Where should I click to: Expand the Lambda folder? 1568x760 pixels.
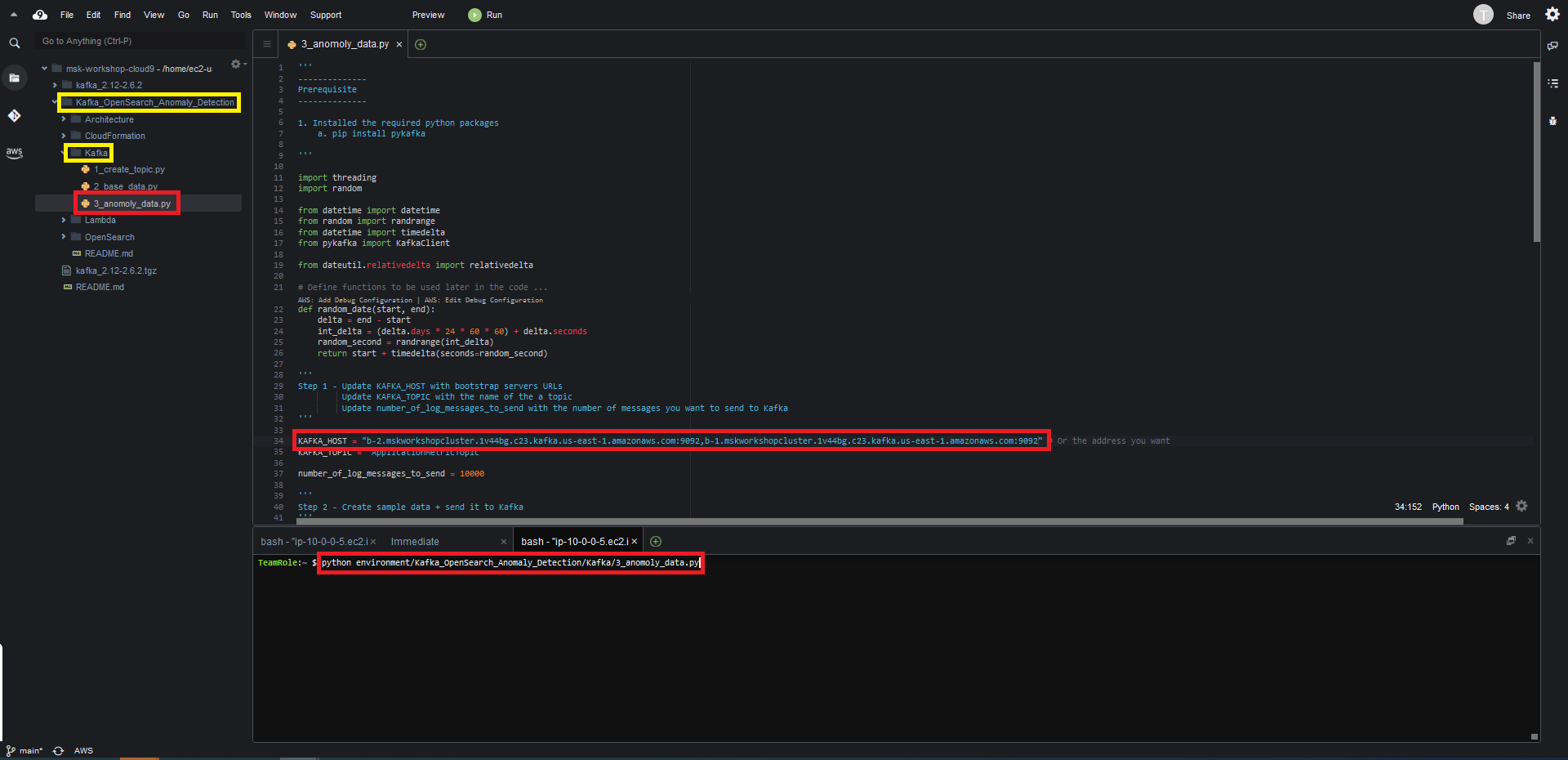coord(100,220)
